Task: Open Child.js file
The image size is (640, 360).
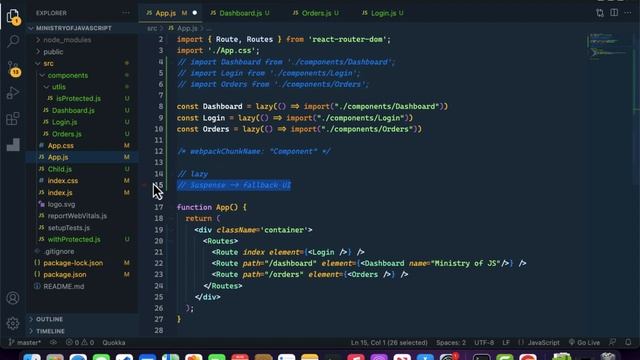Action: click(x=82, y=169)
